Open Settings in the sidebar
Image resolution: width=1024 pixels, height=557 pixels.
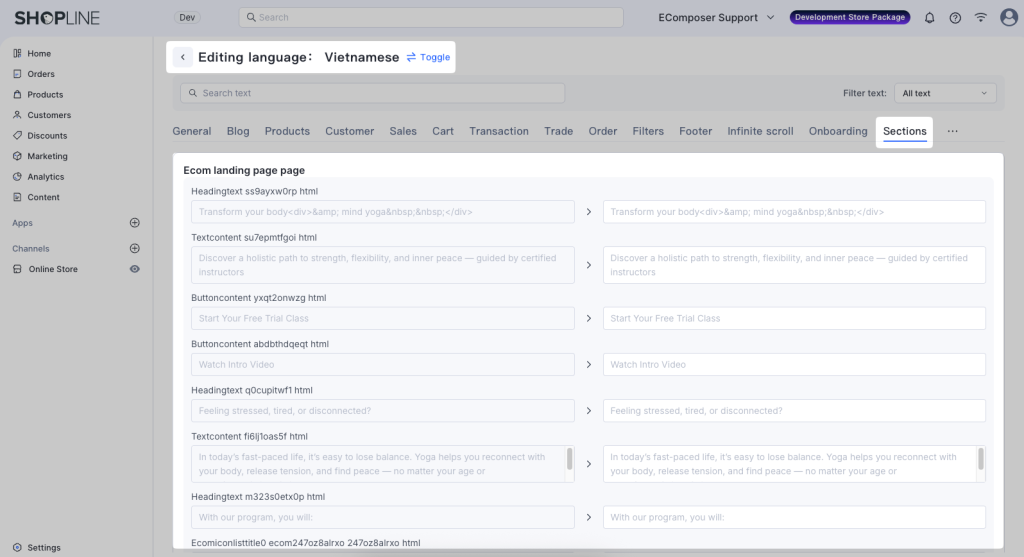click(x=44, y=547)
